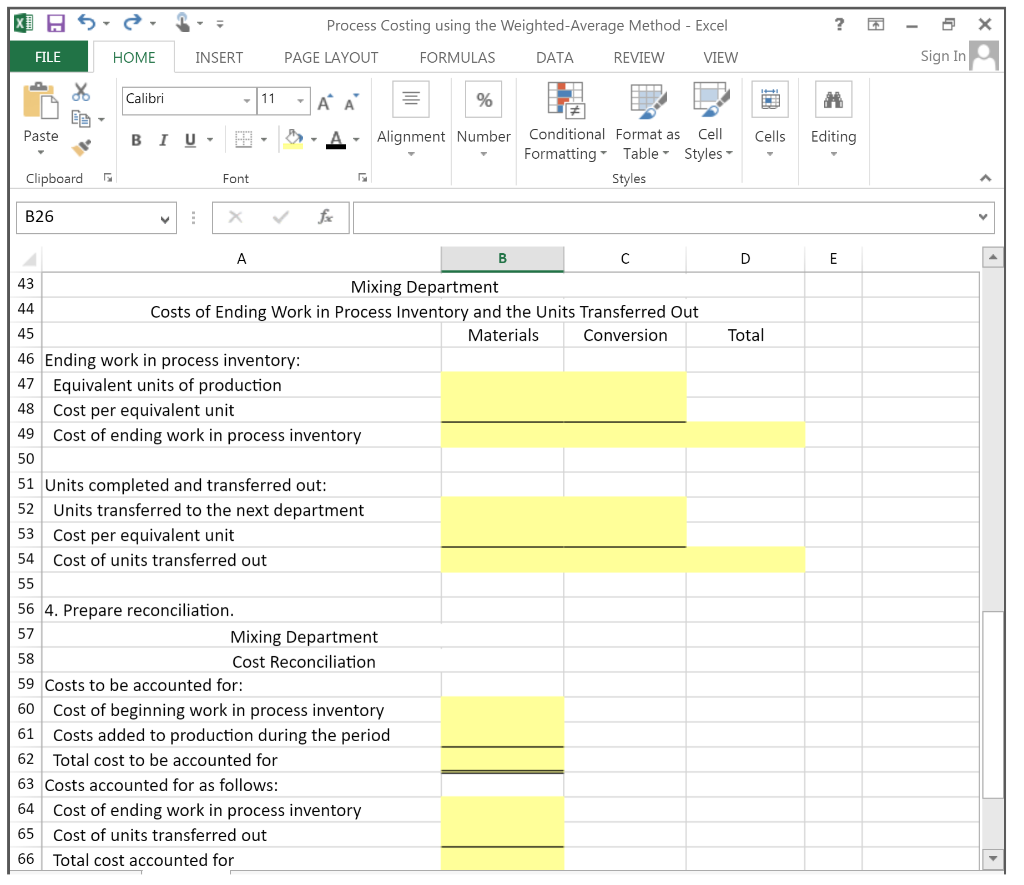Undo the last action
1024x885 pixels.
87,23
